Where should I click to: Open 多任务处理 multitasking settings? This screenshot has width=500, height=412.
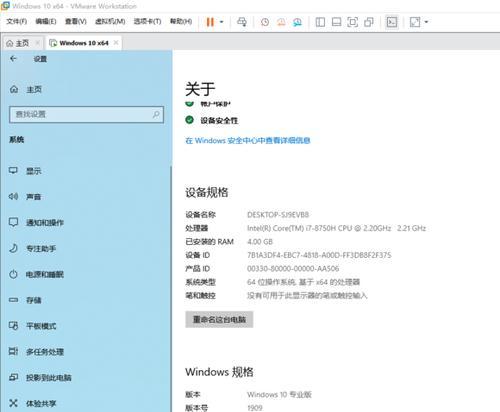36,352
